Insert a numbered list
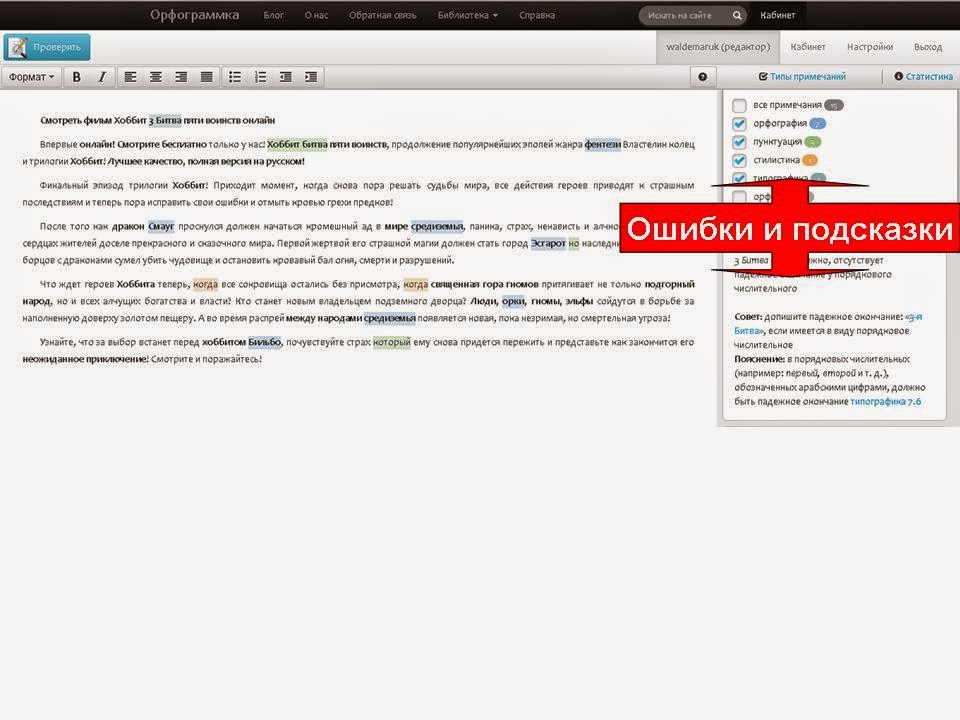 click(260, 77)
